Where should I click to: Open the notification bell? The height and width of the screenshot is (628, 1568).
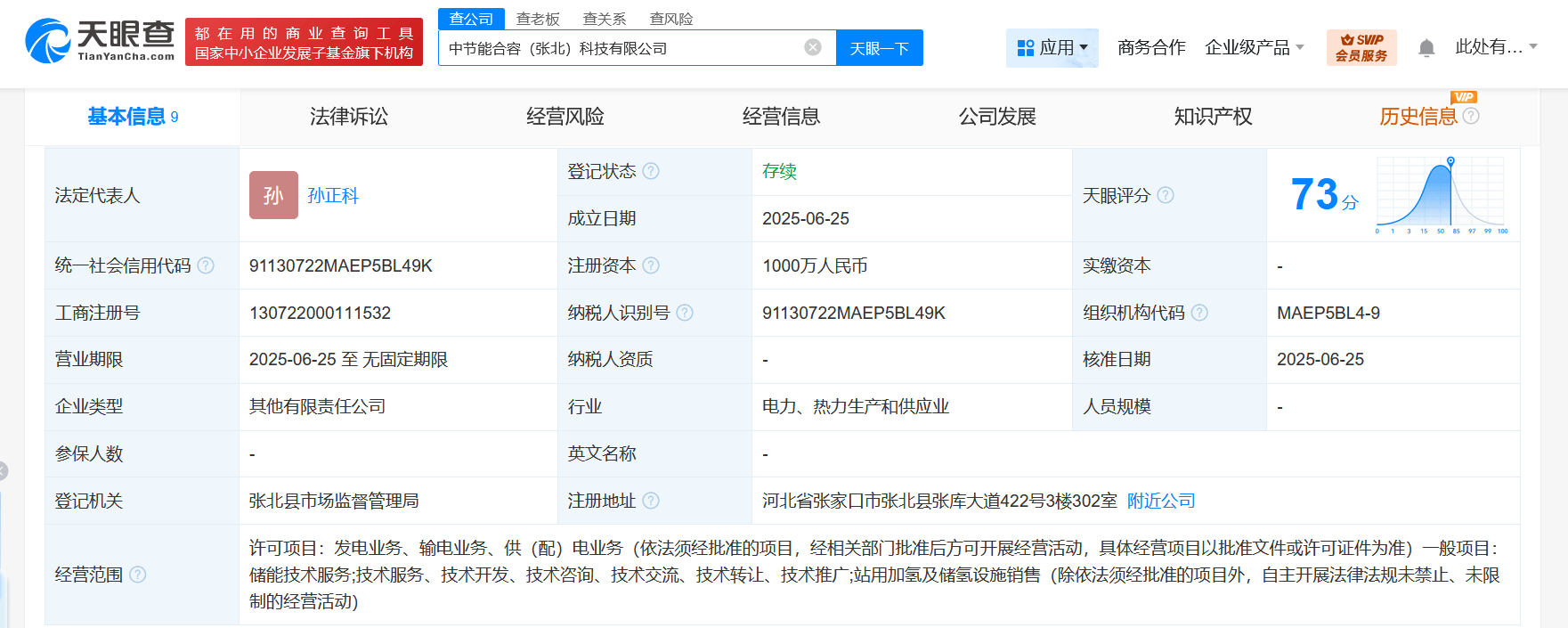tap(1426, 48)
